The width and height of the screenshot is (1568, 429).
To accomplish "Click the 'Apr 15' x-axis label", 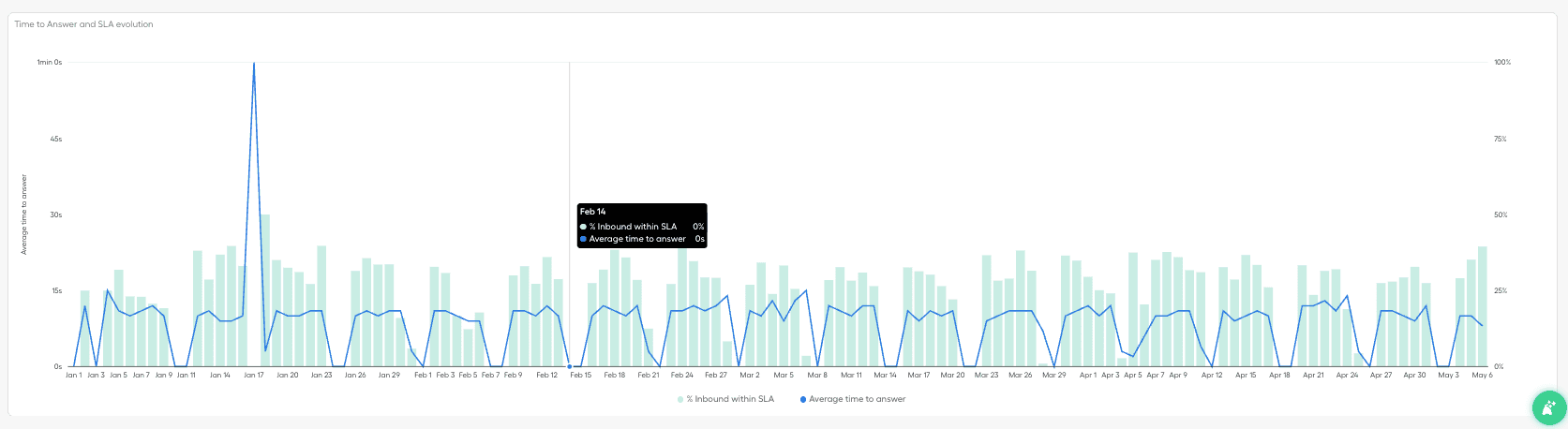I will click(x=1246, y=375).
